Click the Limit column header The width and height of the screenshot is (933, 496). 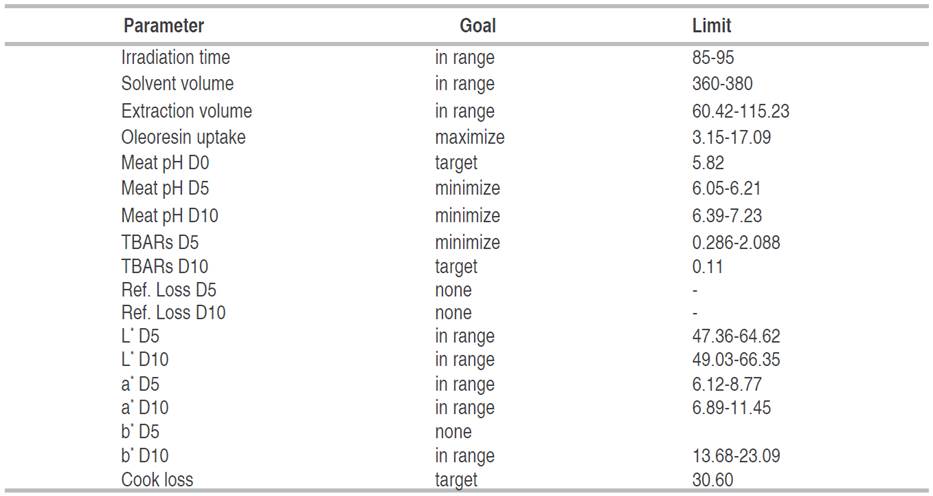pyautogui.click(x=711, y=26)
